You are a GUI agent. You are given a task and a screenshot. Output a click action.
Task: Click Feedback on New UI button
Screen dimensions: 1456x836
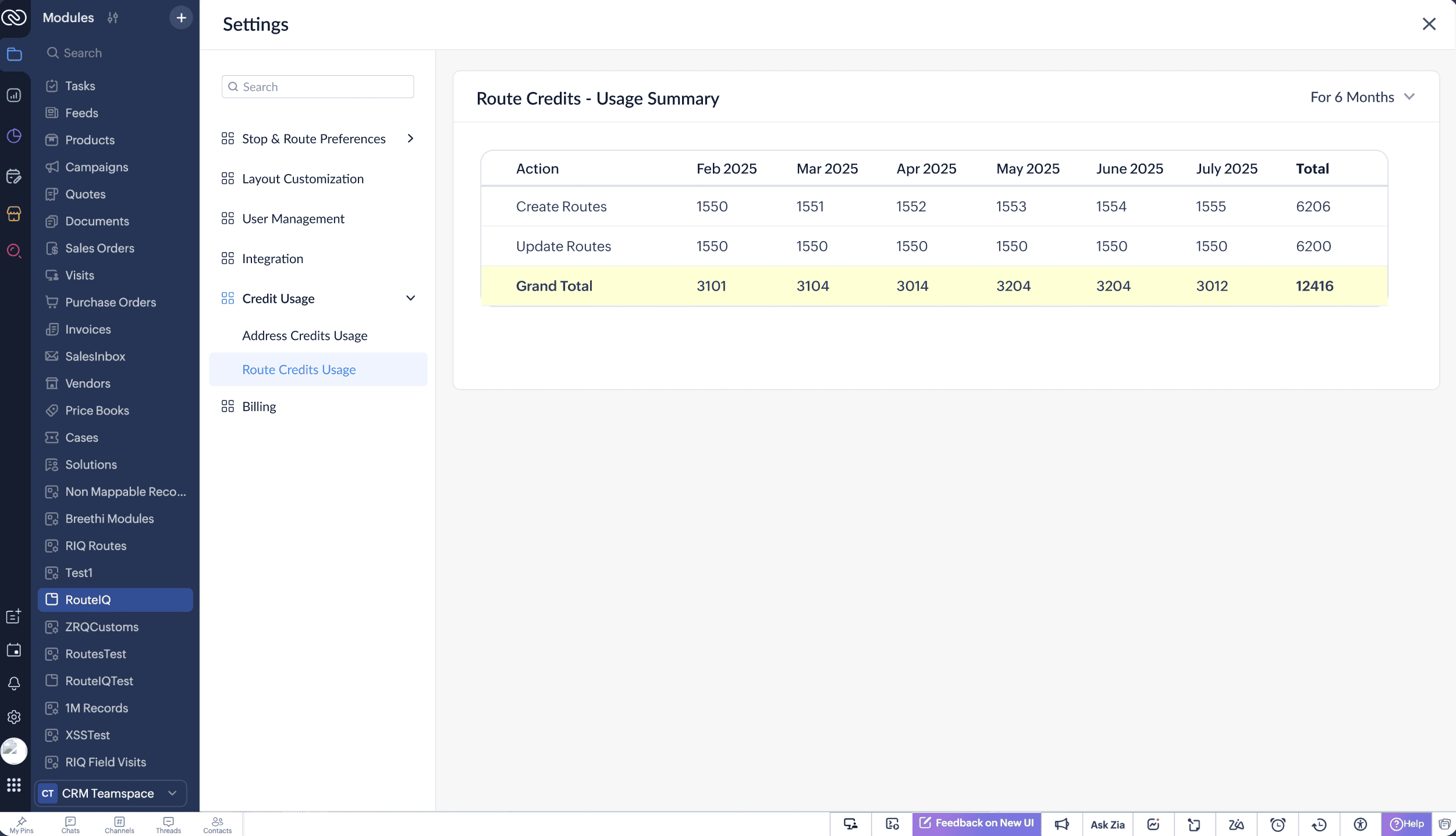click(x=976, y=823)
